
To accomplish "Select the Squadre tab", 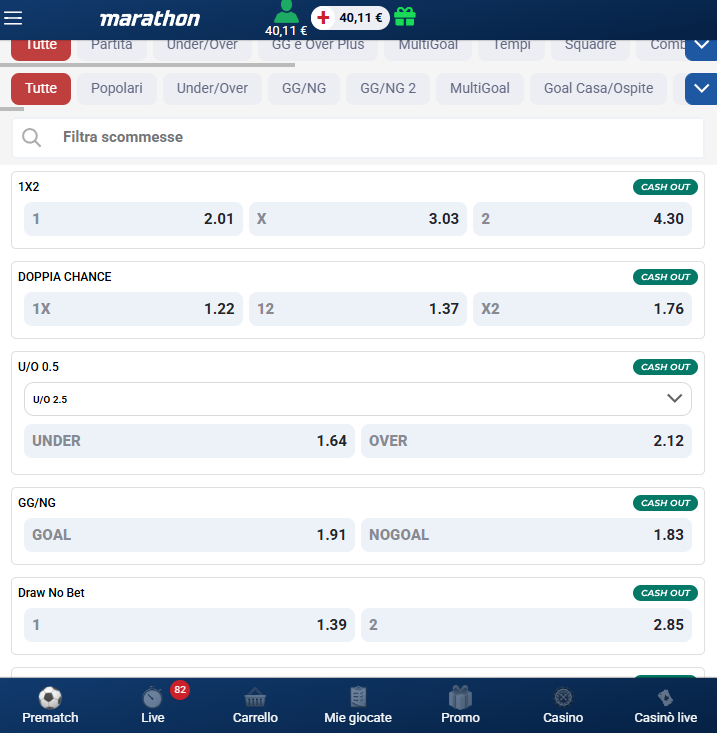I will click(x=590, y=50).
